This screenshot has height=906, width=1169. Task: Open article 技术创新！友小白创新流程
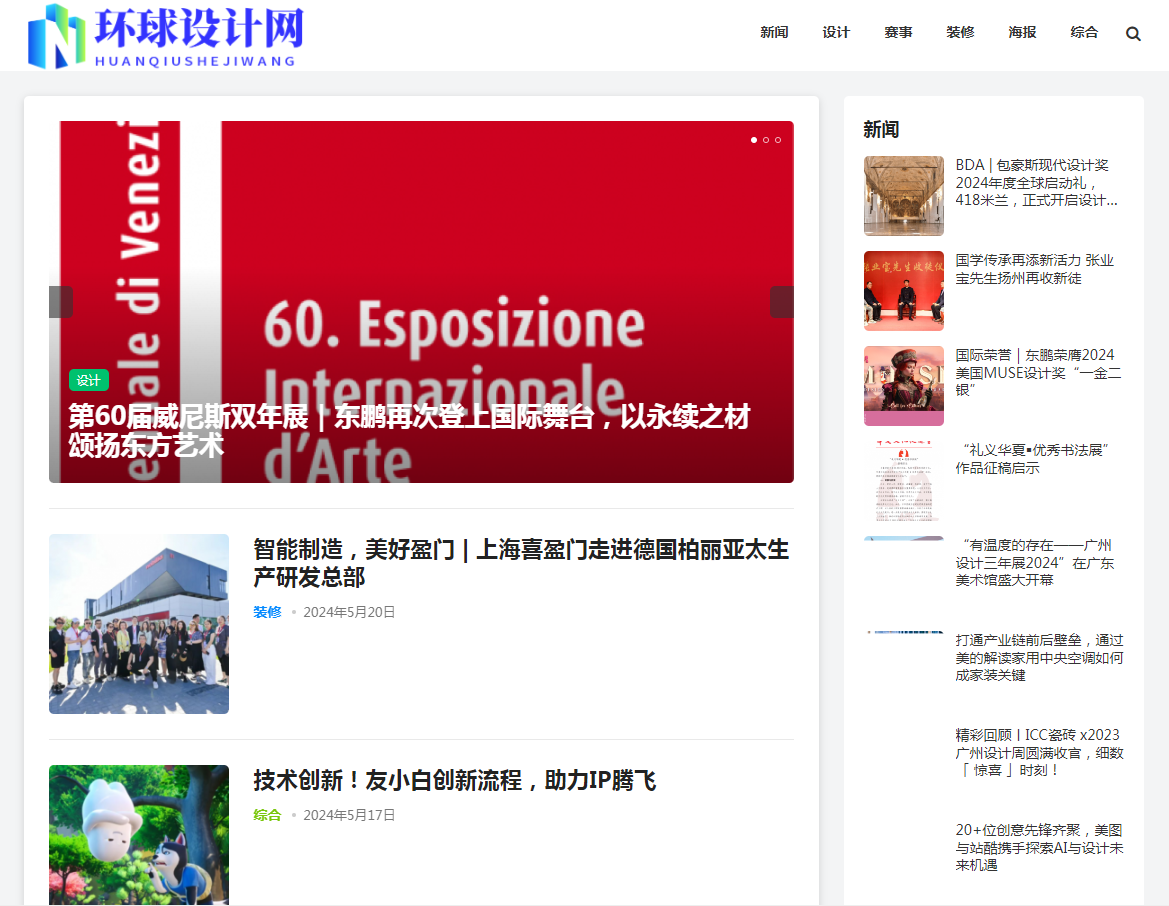coord(455,781)
